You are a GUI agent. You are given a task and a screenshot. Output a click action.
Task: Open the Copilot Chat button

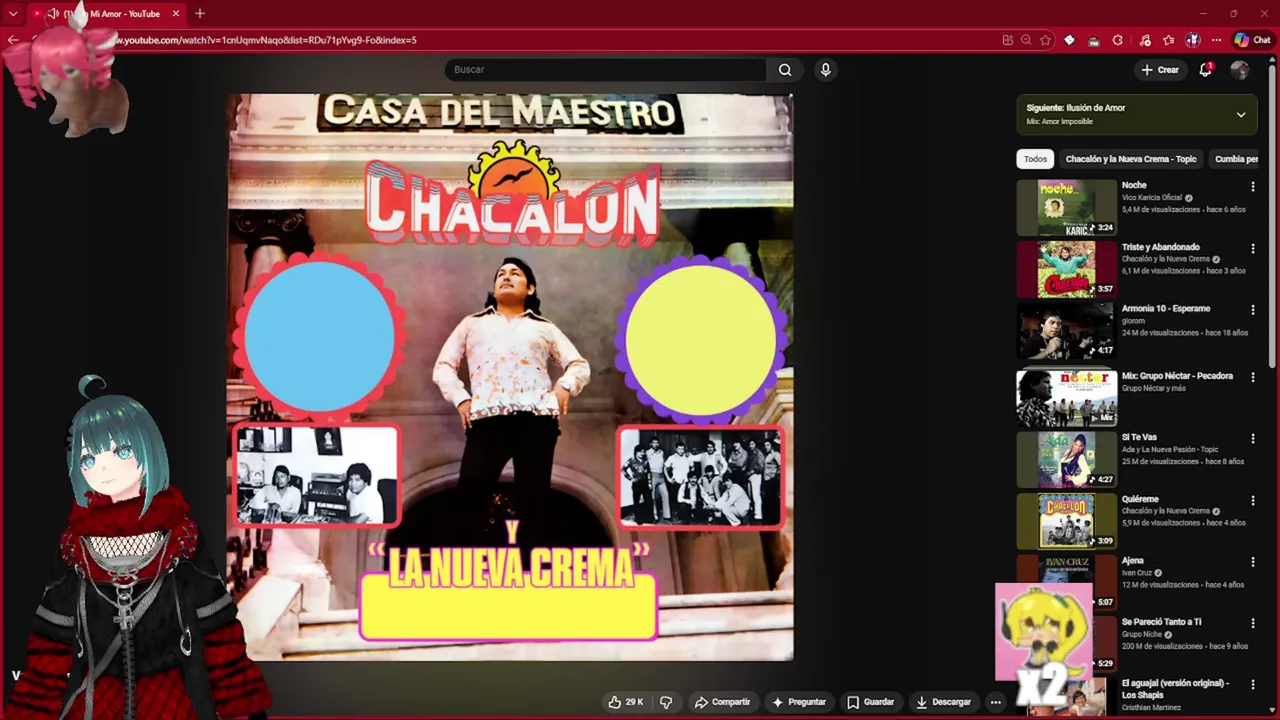(1252, 40)
